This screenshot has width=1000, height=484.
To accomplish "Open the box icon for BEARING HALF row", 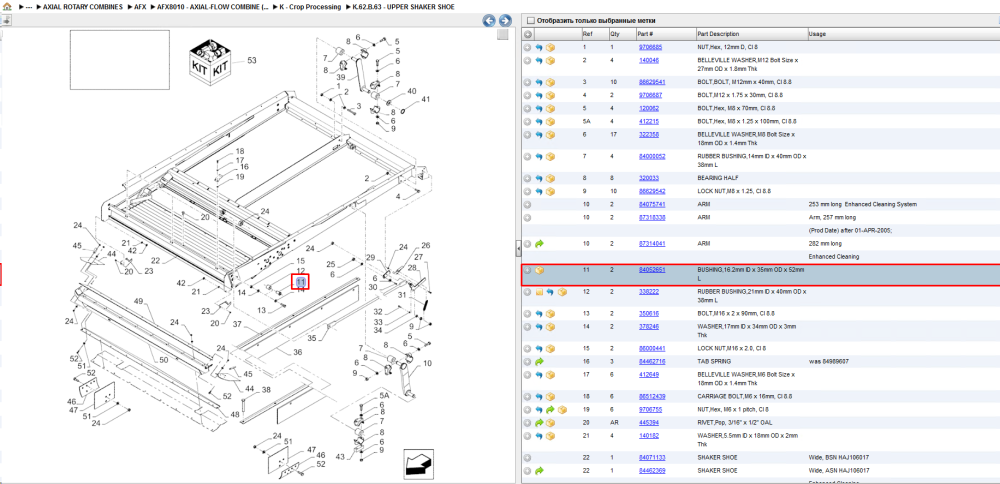I will tap(550, 178).
